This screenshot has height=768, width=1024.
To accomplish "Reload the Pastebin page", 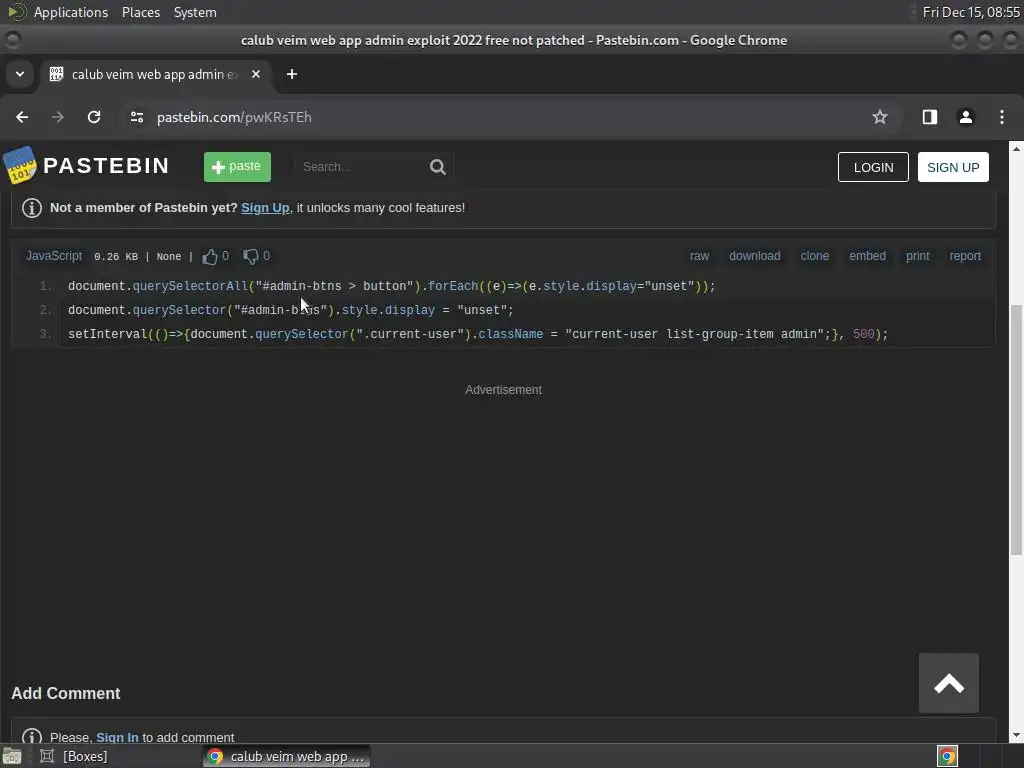I will point(94,117).
